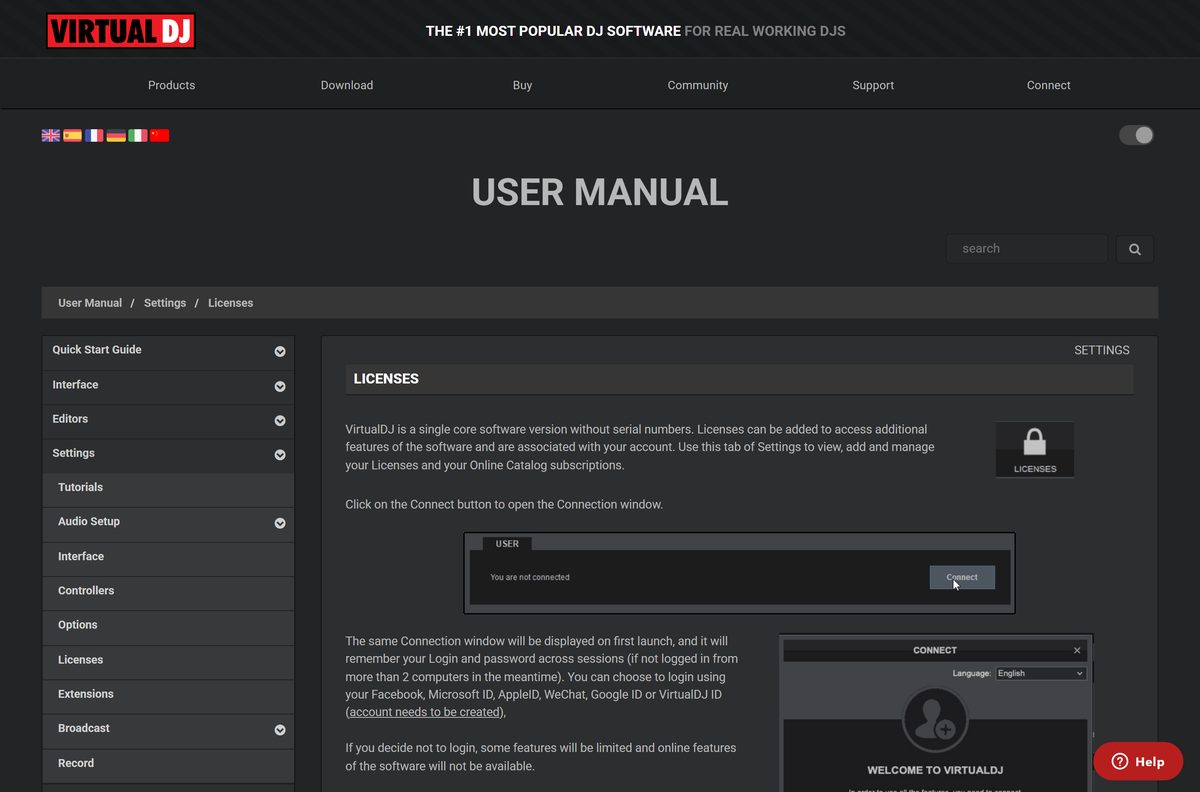
Task: Switch language with the Italian flag
Action: click(138, 135)
